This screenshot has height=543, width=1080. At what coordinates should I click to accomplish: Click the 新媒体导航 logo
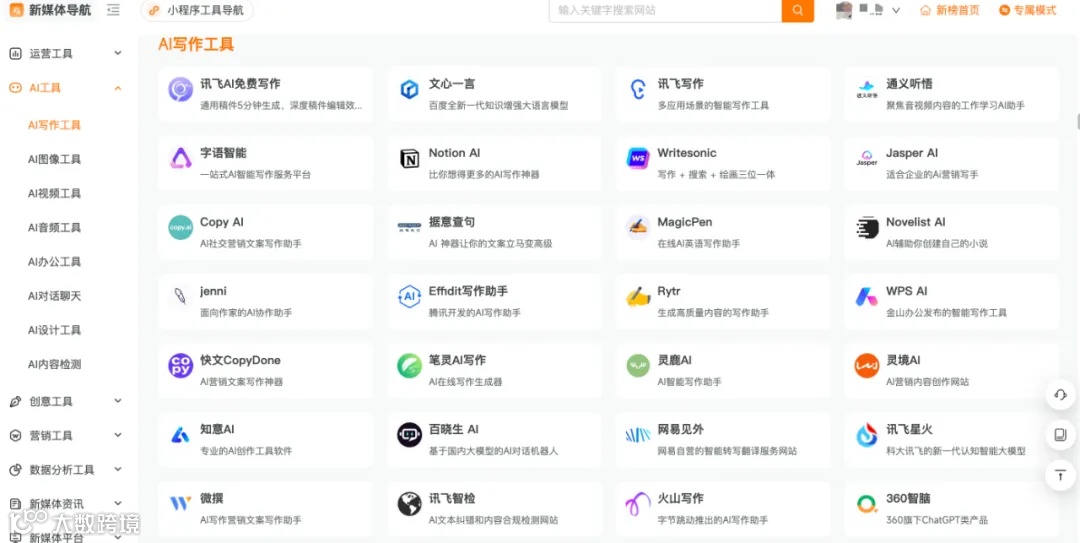point(50,10)
